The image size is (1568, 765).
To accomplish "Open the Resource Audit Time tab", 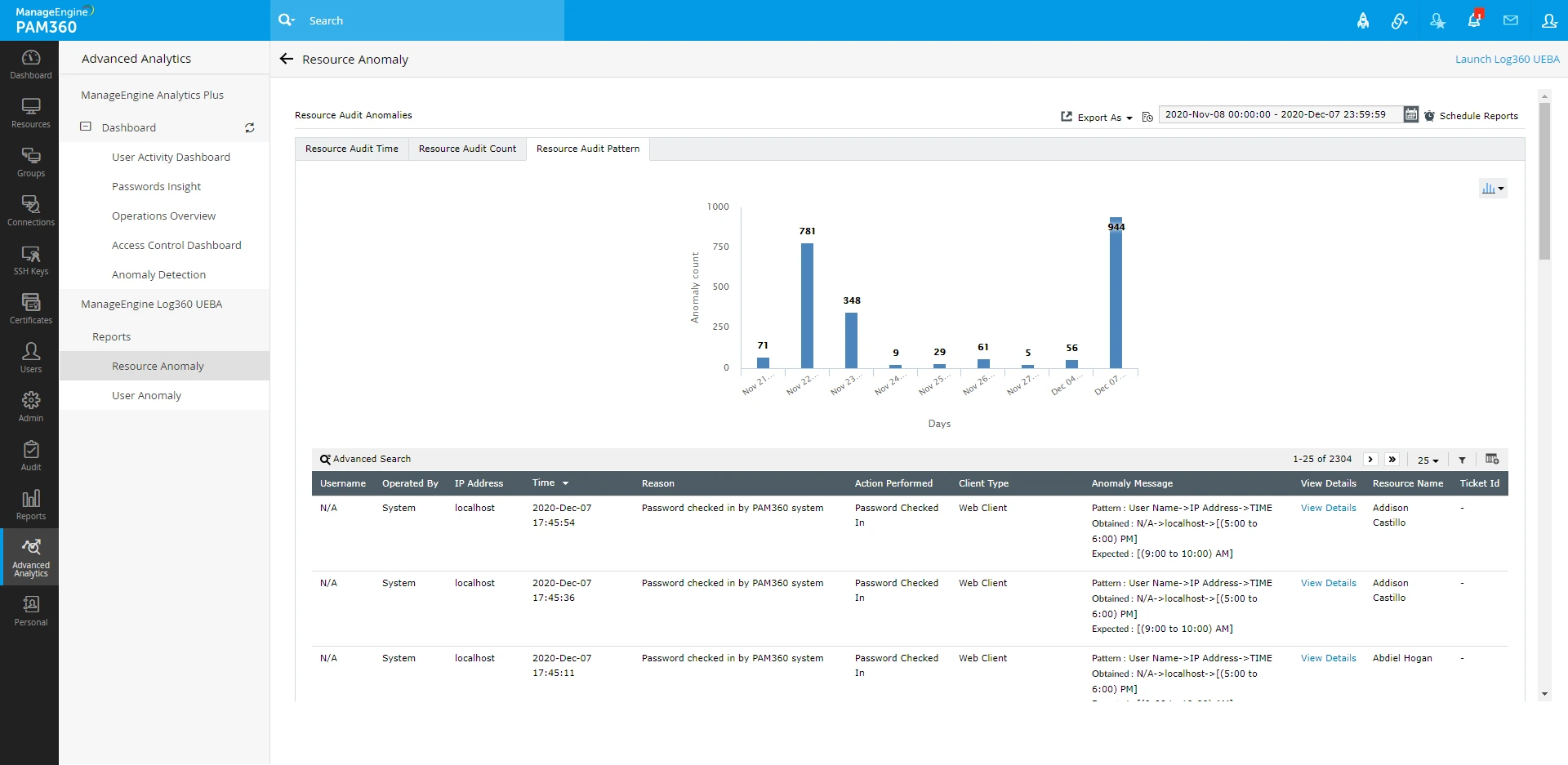I will [351, 149].
